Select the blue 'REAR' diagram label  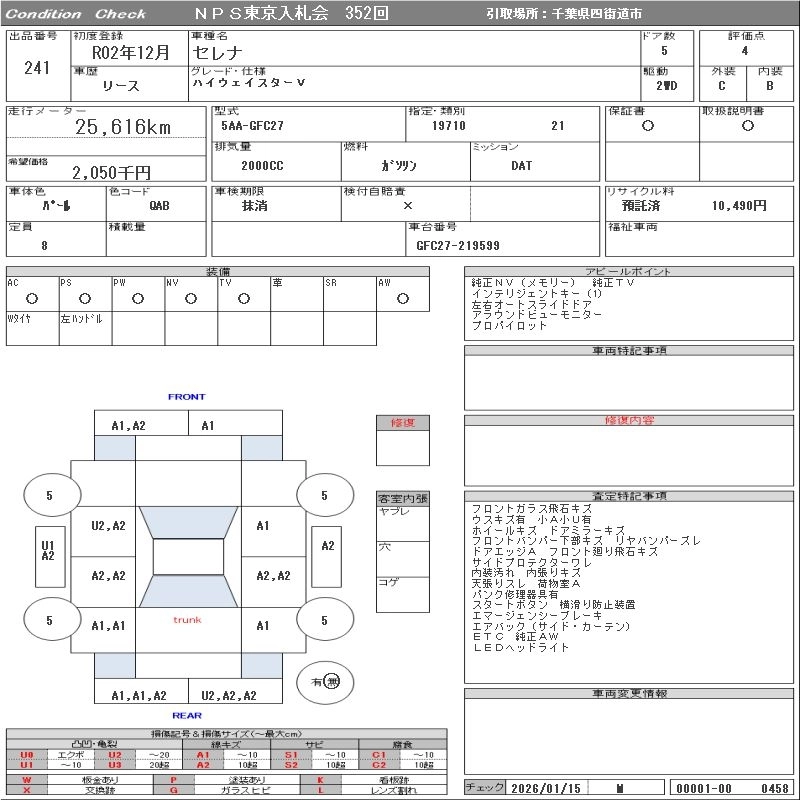click(187, 716)
